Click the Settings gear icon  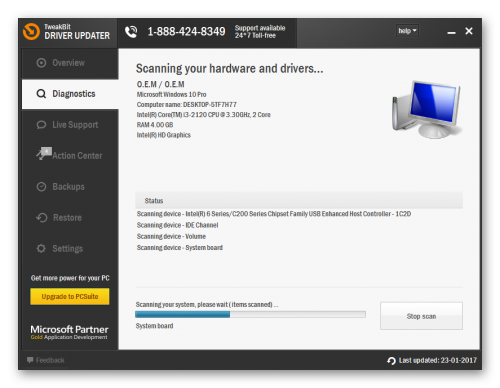[x=41, y=248]
